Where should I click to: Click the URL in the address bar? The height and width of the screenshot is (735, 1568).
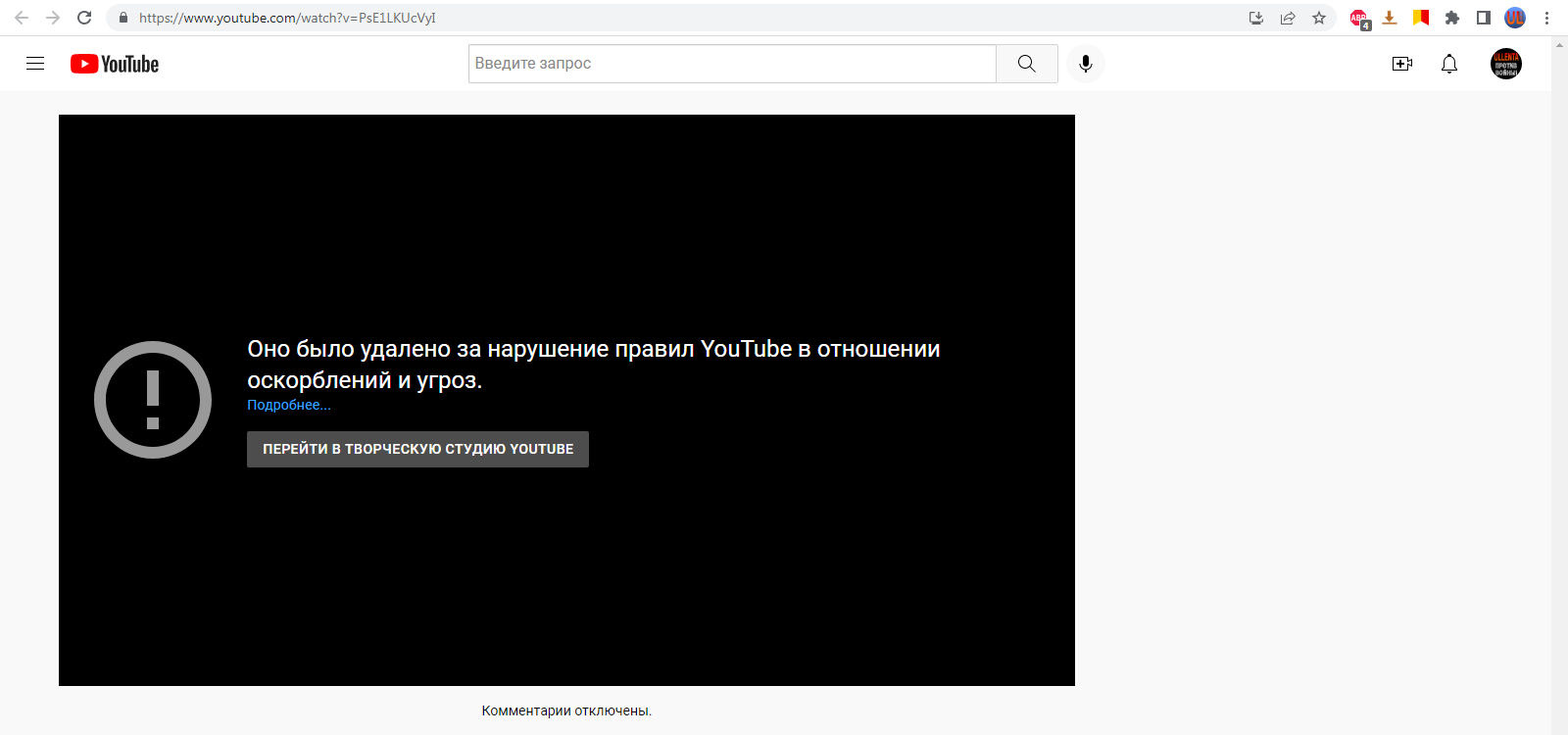[x=287, y=18]
